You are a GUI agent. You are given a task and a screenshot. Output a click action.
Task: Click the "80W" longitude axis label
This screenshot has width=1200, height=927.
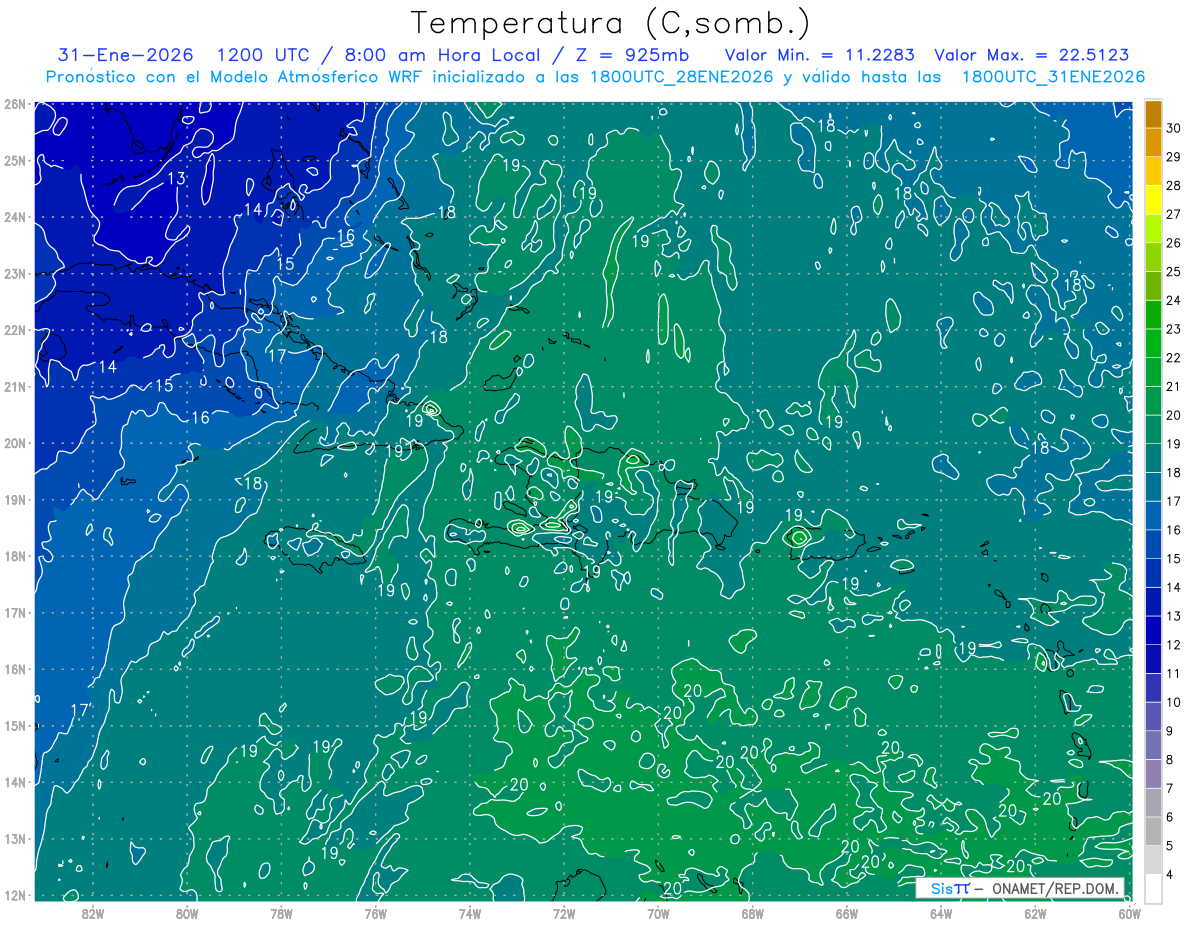187,912
